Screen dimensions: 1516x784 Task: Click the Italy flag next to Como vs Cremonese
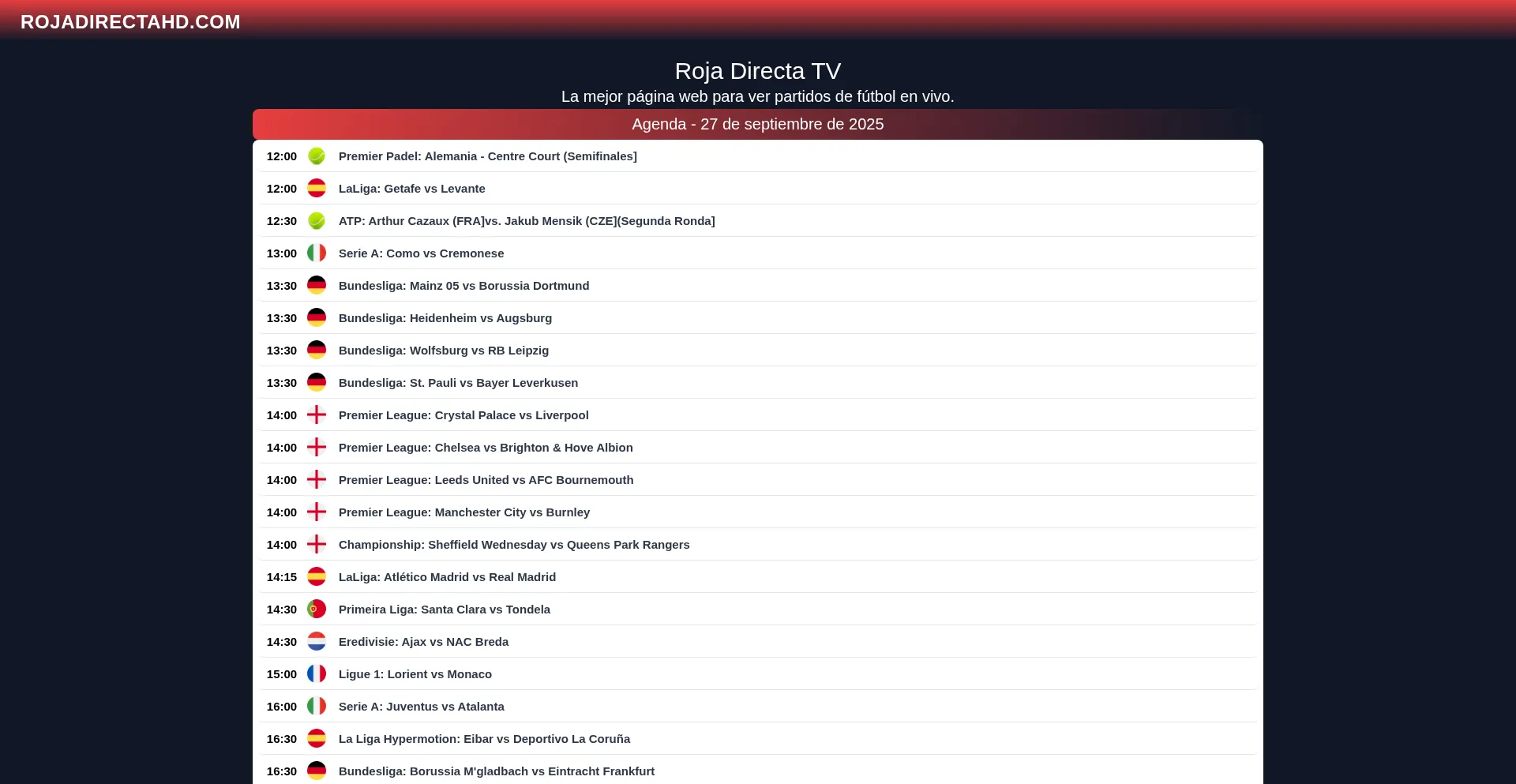point(317,253)
